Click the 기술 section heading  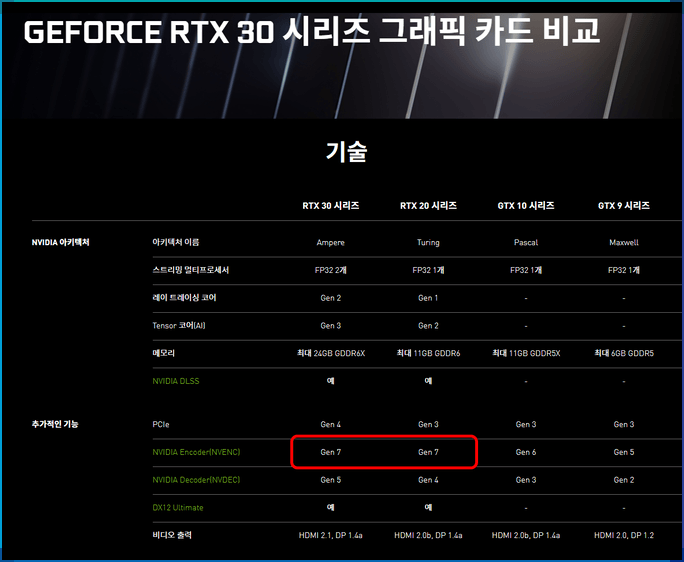coord(346,152)
